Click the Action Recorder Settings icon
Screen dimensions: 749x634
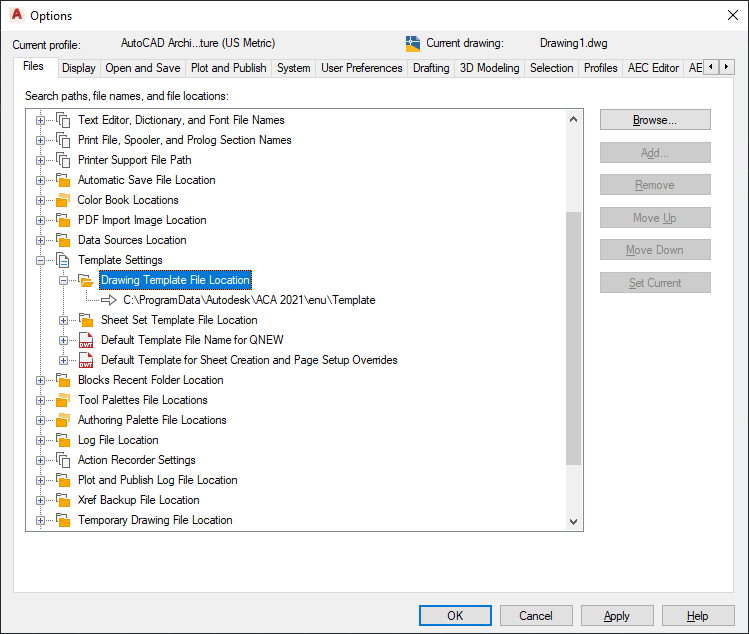pos(63,460)
